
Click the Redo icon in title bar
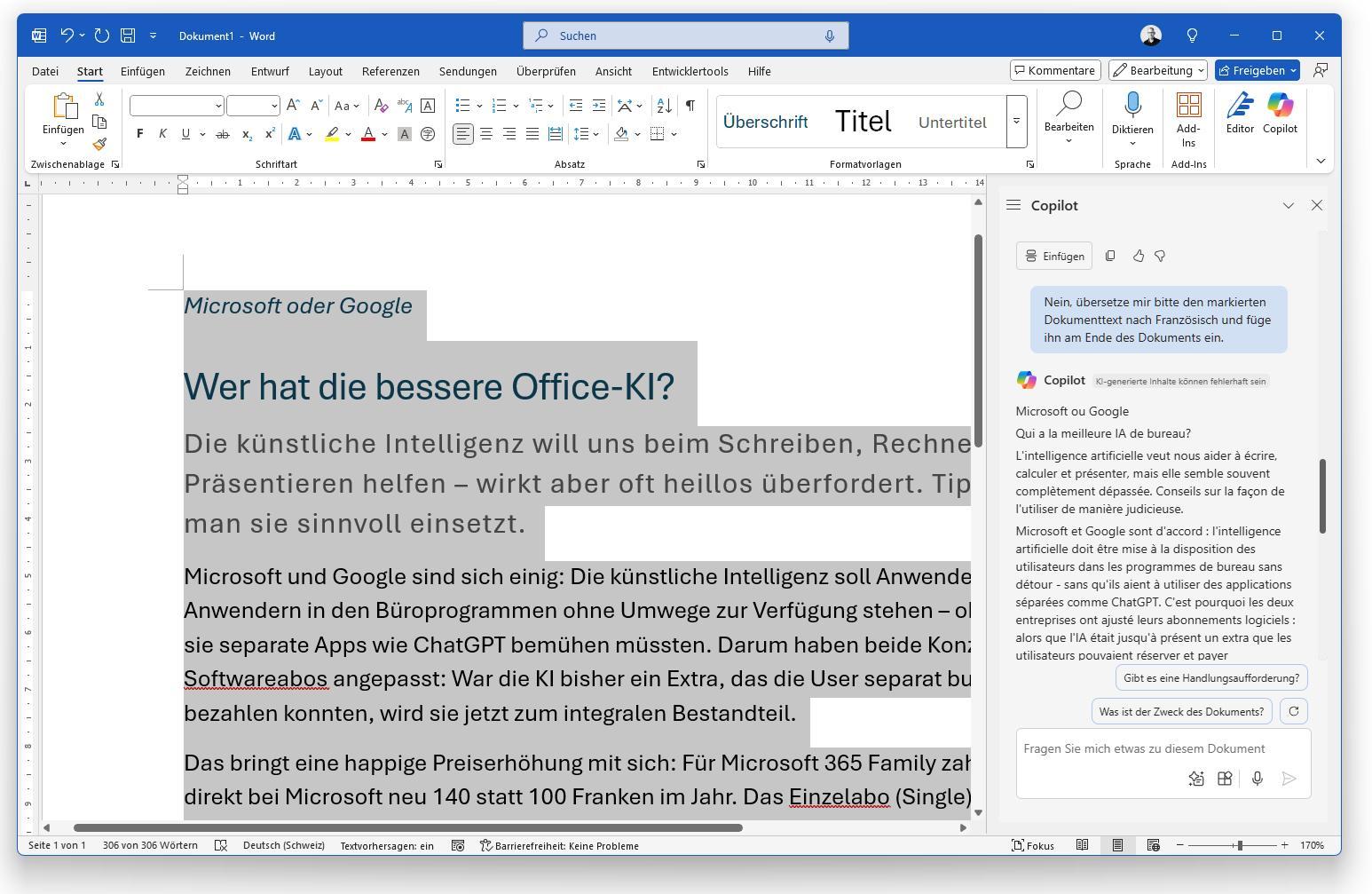click(102, 36)
